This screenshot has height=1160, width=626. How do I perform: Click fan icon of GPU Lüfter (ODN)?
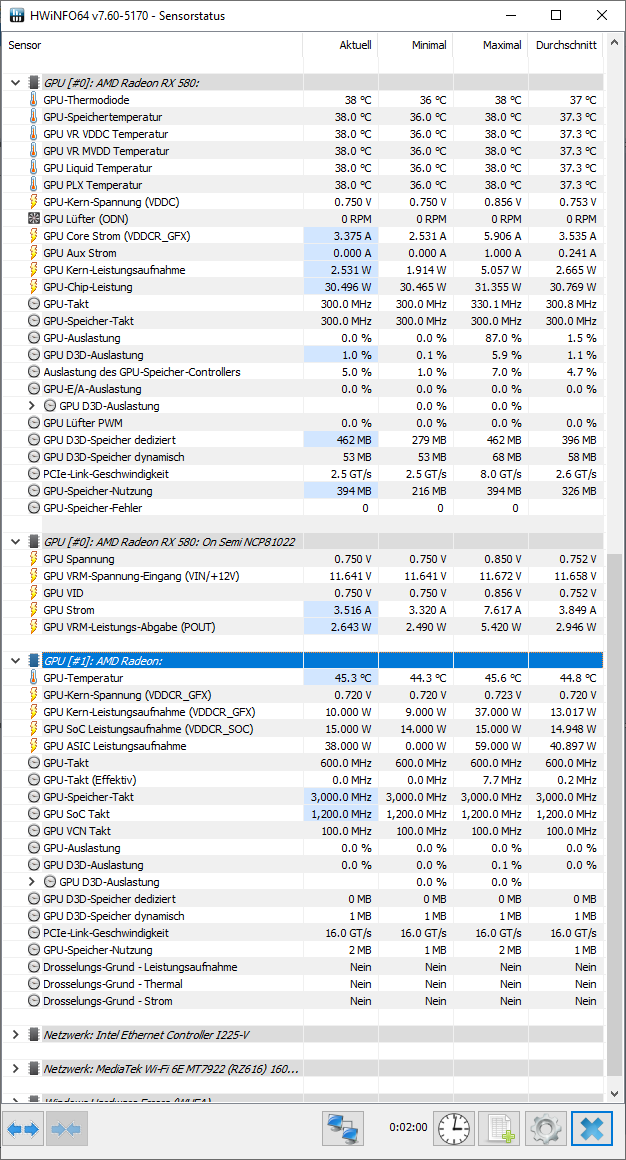point(33,219)
